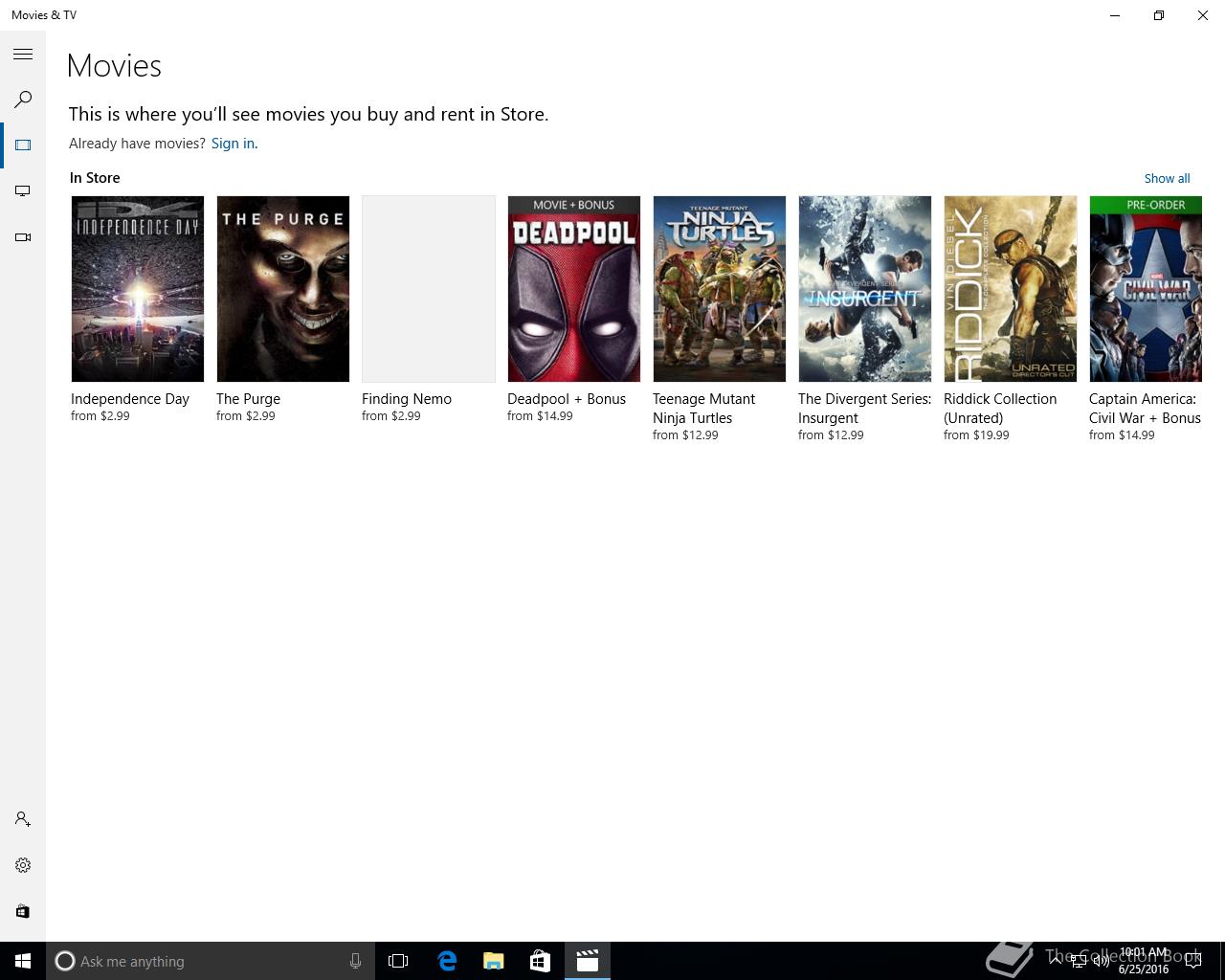Click the from $19.99 Riddick price

[976, 435]
